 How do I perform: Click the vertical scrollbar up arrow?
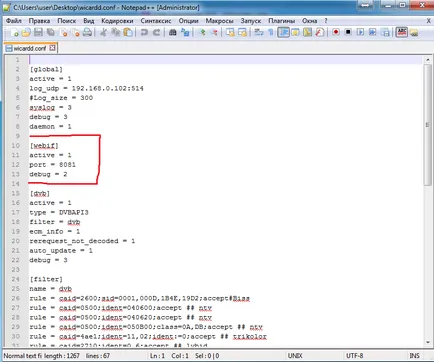tap(428, 60)
